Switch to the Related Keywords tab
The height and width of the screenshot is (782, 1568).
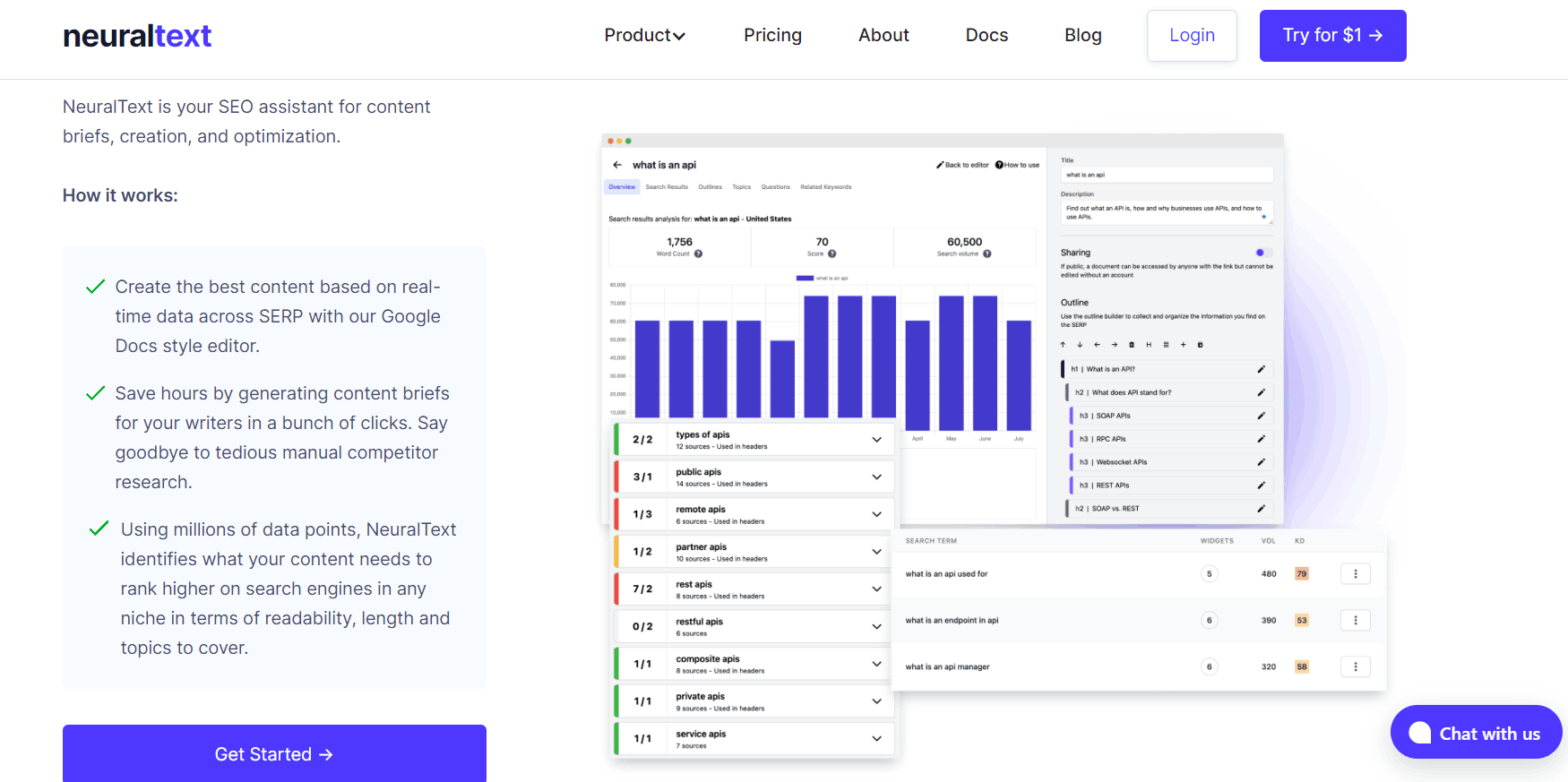click(x=826, y=187)
